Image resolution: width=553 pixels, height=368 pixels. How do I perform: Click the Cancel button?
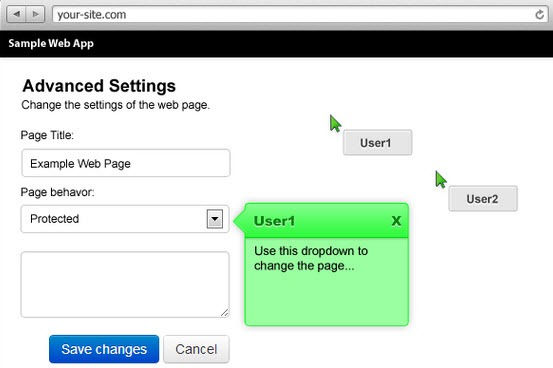[x=196, y=349]
